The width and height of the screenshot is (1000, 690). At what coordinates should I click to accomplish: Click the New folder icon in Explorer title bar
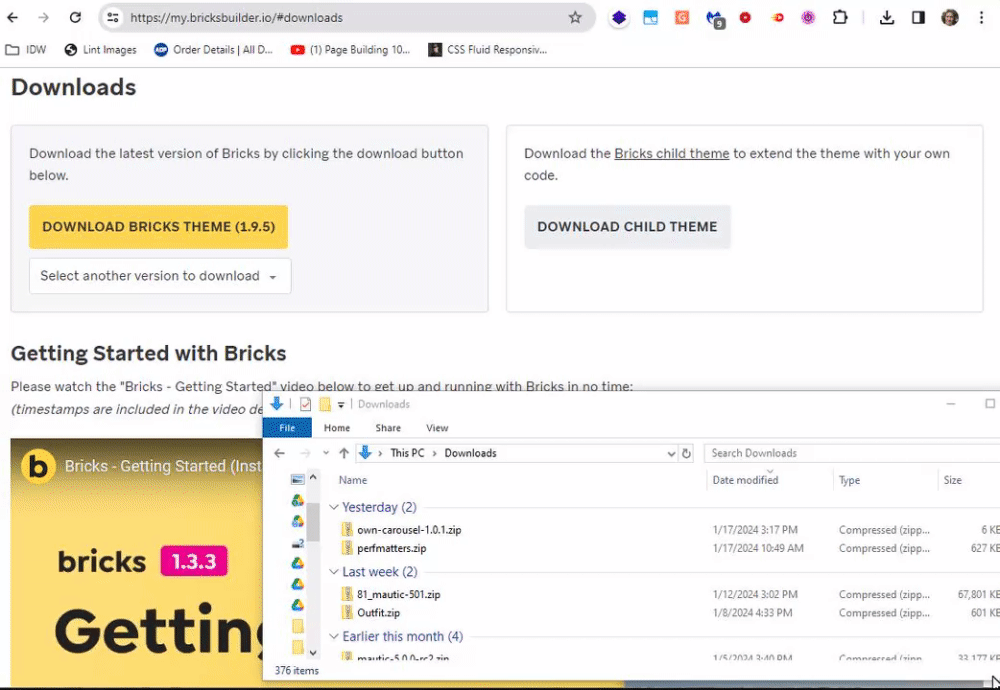pos(325,404)
